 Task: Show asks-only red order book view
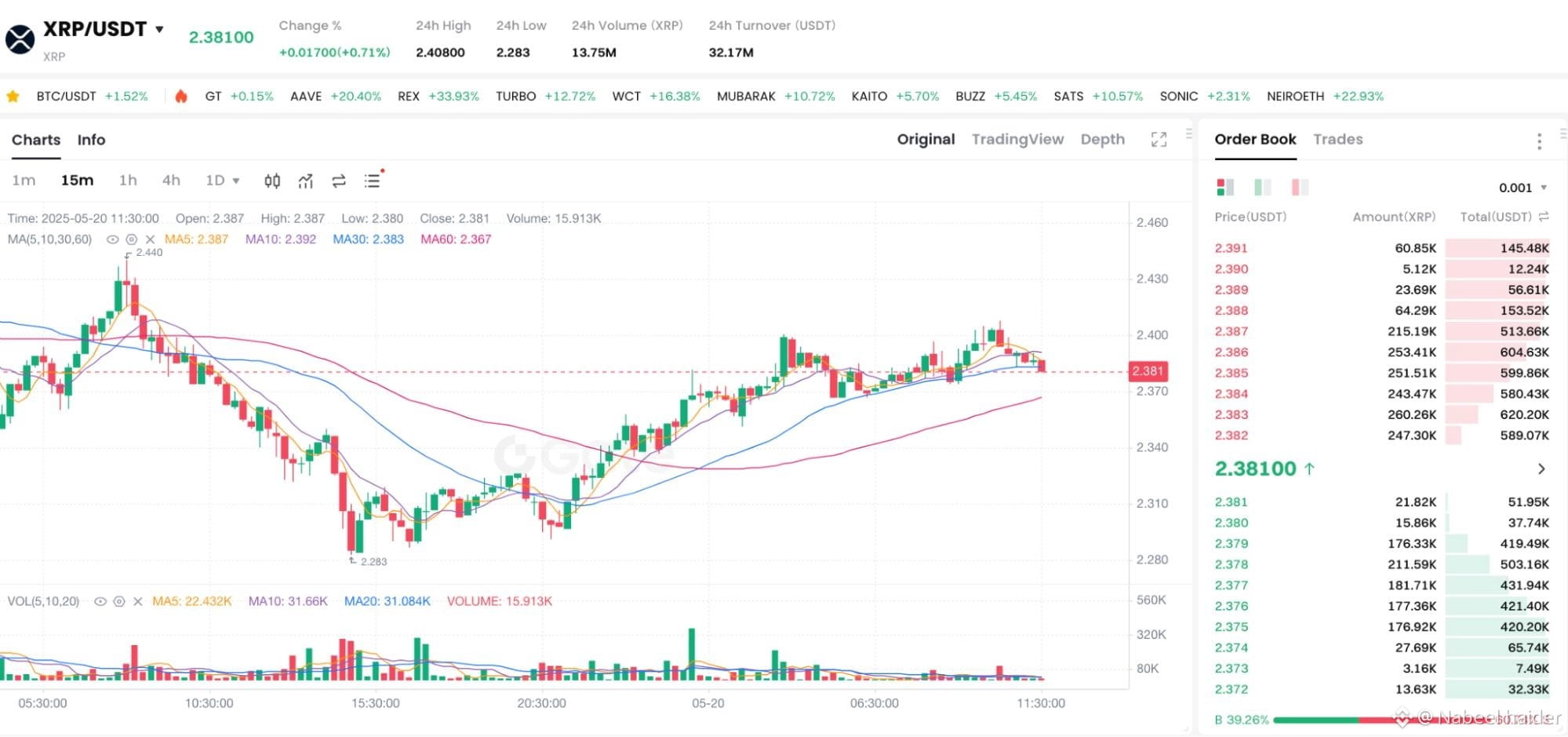click(1300, 187)
